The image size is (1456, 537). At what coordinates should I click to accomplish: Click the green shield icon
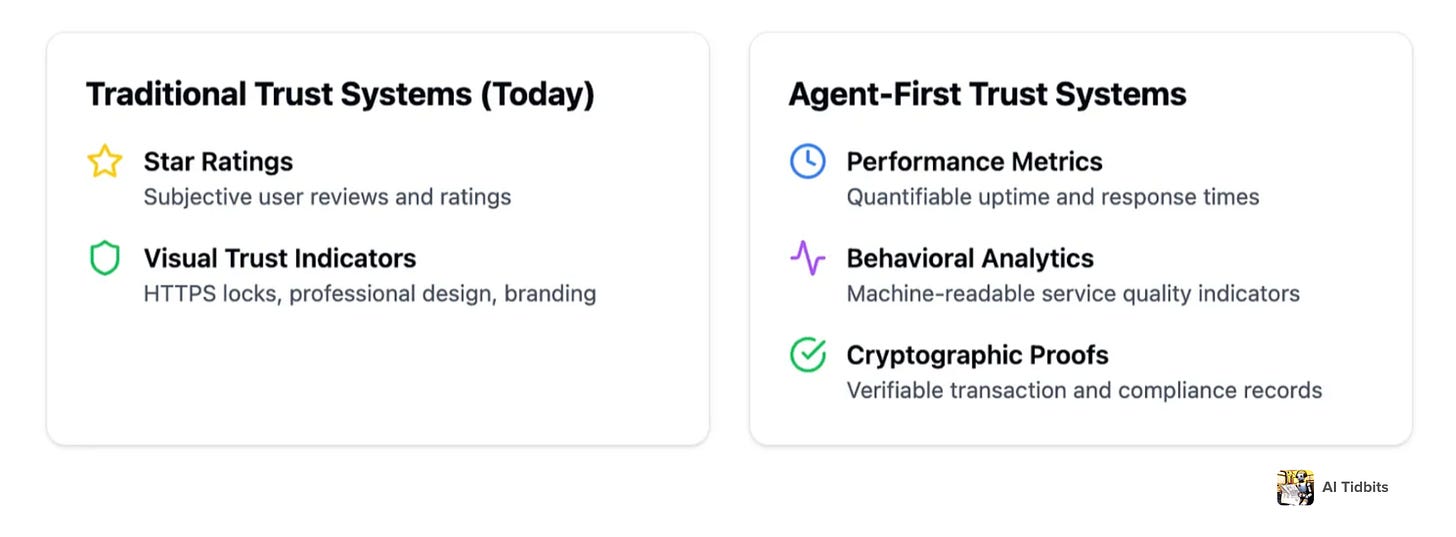point(104,258)
